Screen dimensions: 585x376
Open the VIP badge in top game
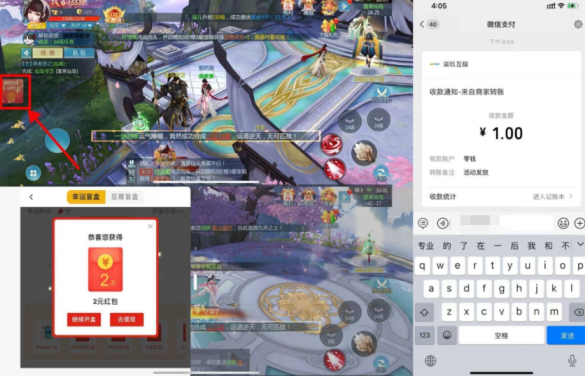coord(114,15)
